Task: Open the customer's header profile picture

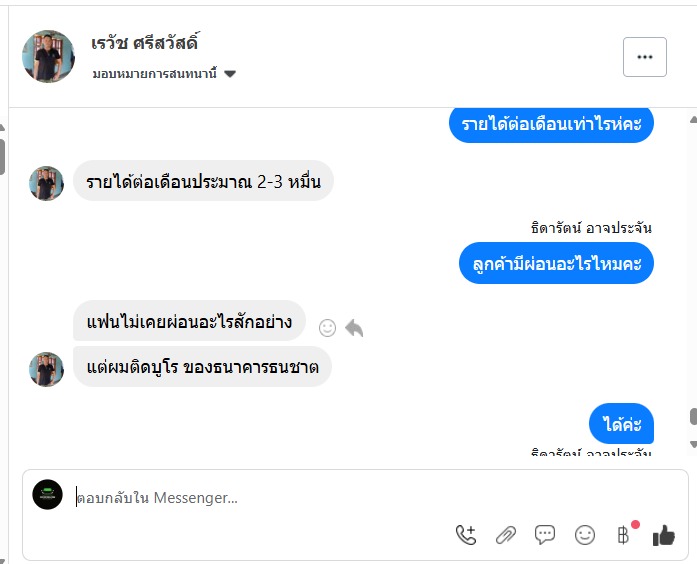Action: point(48,56)
